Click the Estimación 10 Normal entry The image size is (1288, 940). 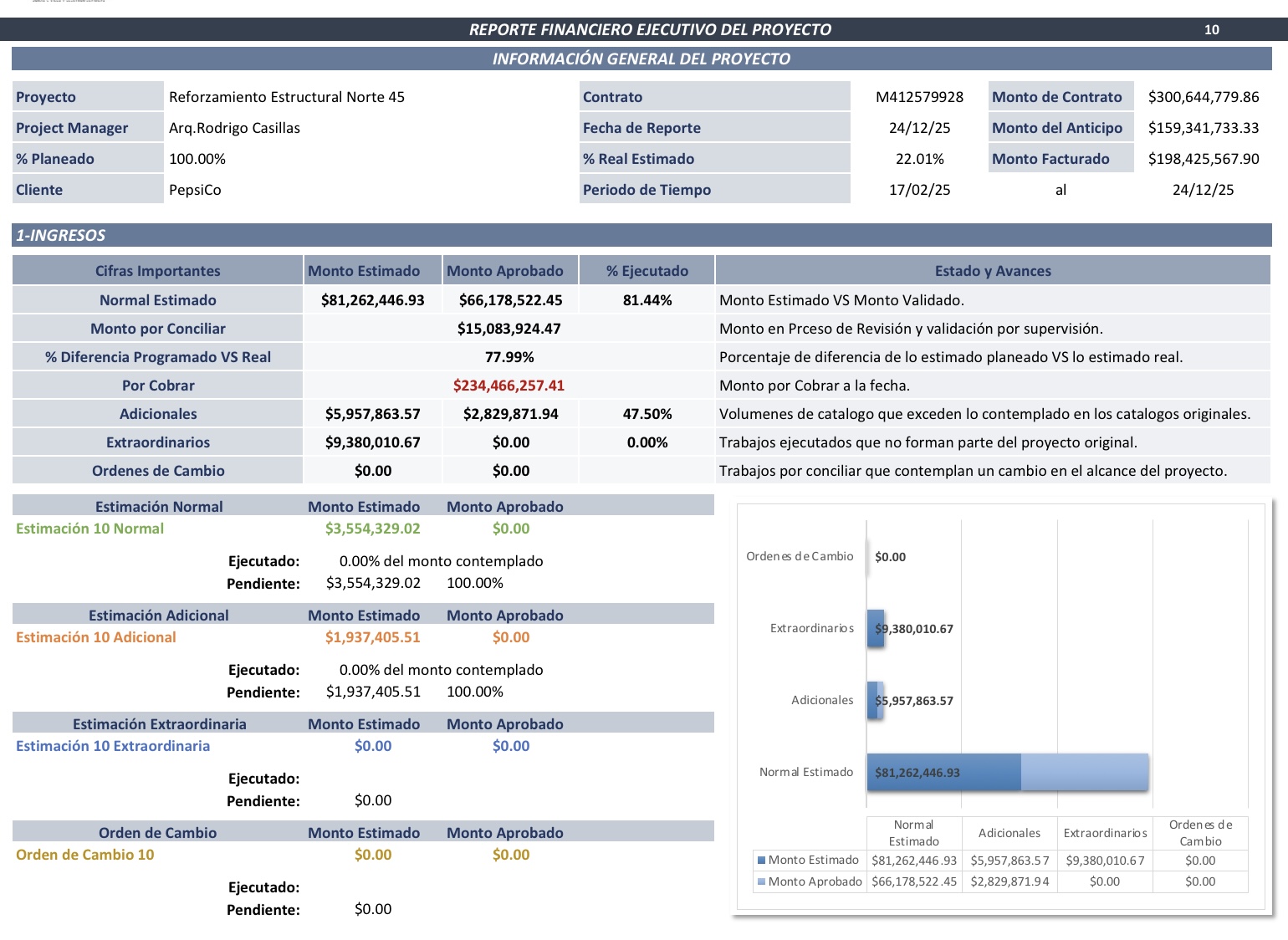pos(89,528)
